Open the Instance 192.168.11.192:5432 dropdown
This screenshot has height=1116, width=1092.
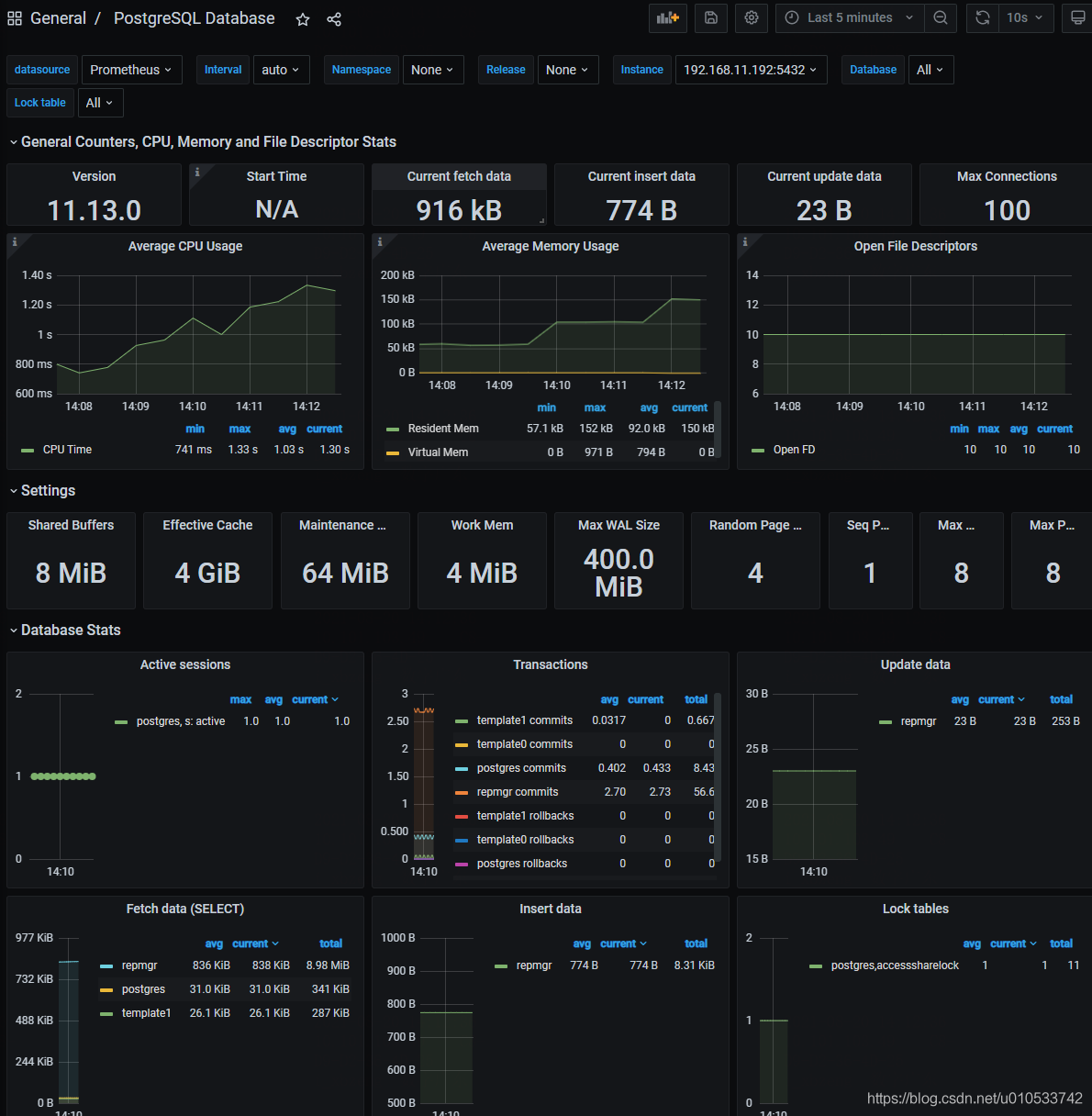(x=750, y=70)
